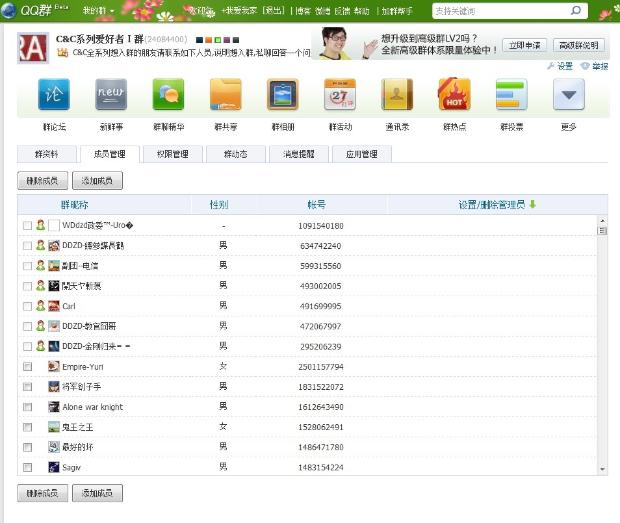Switch to the 群资料 tab

(47, 154)
